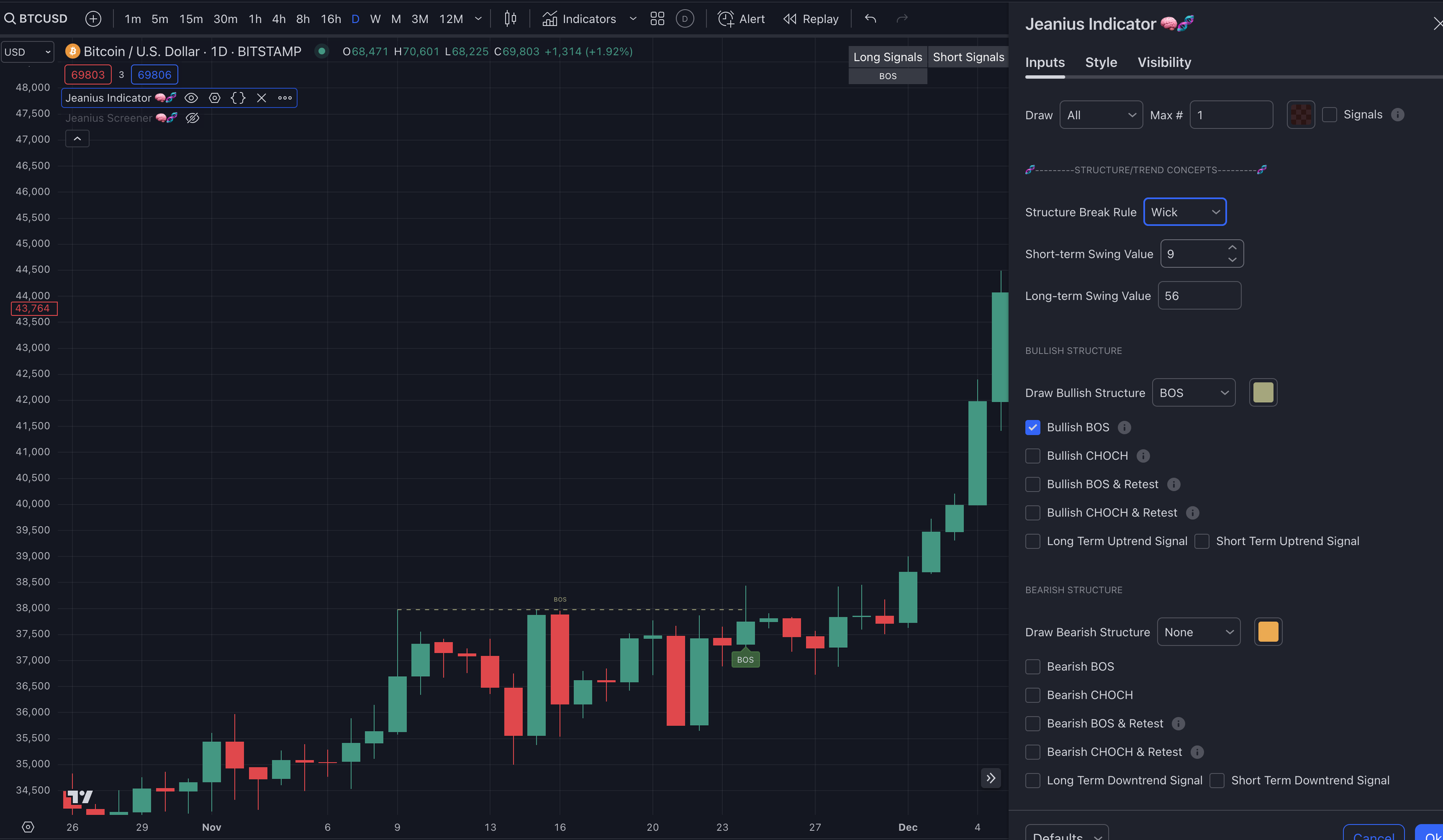Image resolution: width=1443 pixels, height=840 pixels.
Task: Show info for Bearish BOS & Retest
Action: (x=1178, y=723)
